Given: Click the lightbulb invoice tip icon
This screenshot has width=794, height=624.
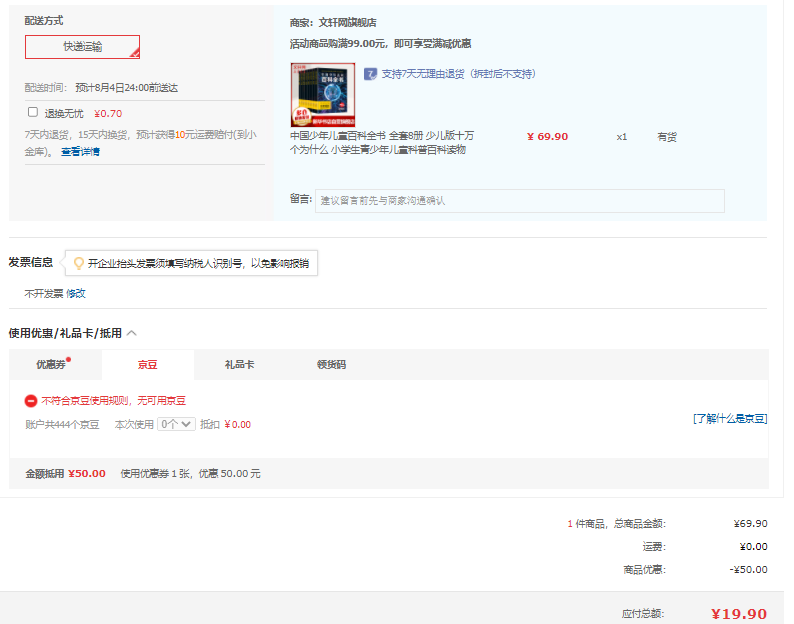Looking at the screenshot, I should pyautogui.click(x=78, y=263).
